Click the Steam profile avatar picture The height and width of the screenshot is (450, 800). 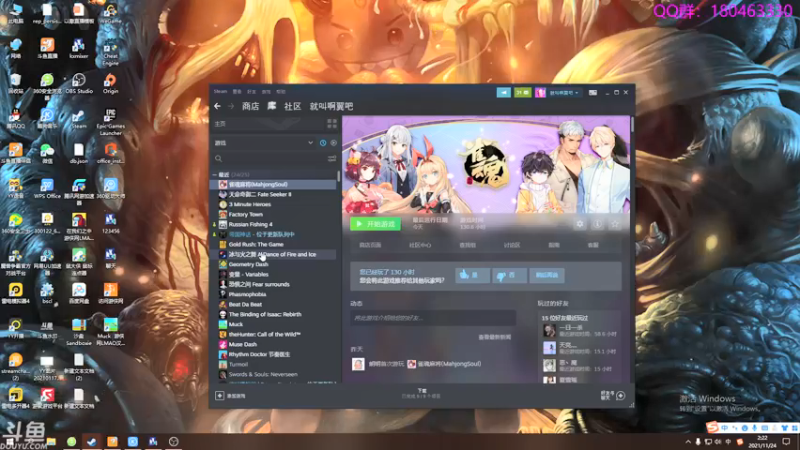(x=540, y=92)
